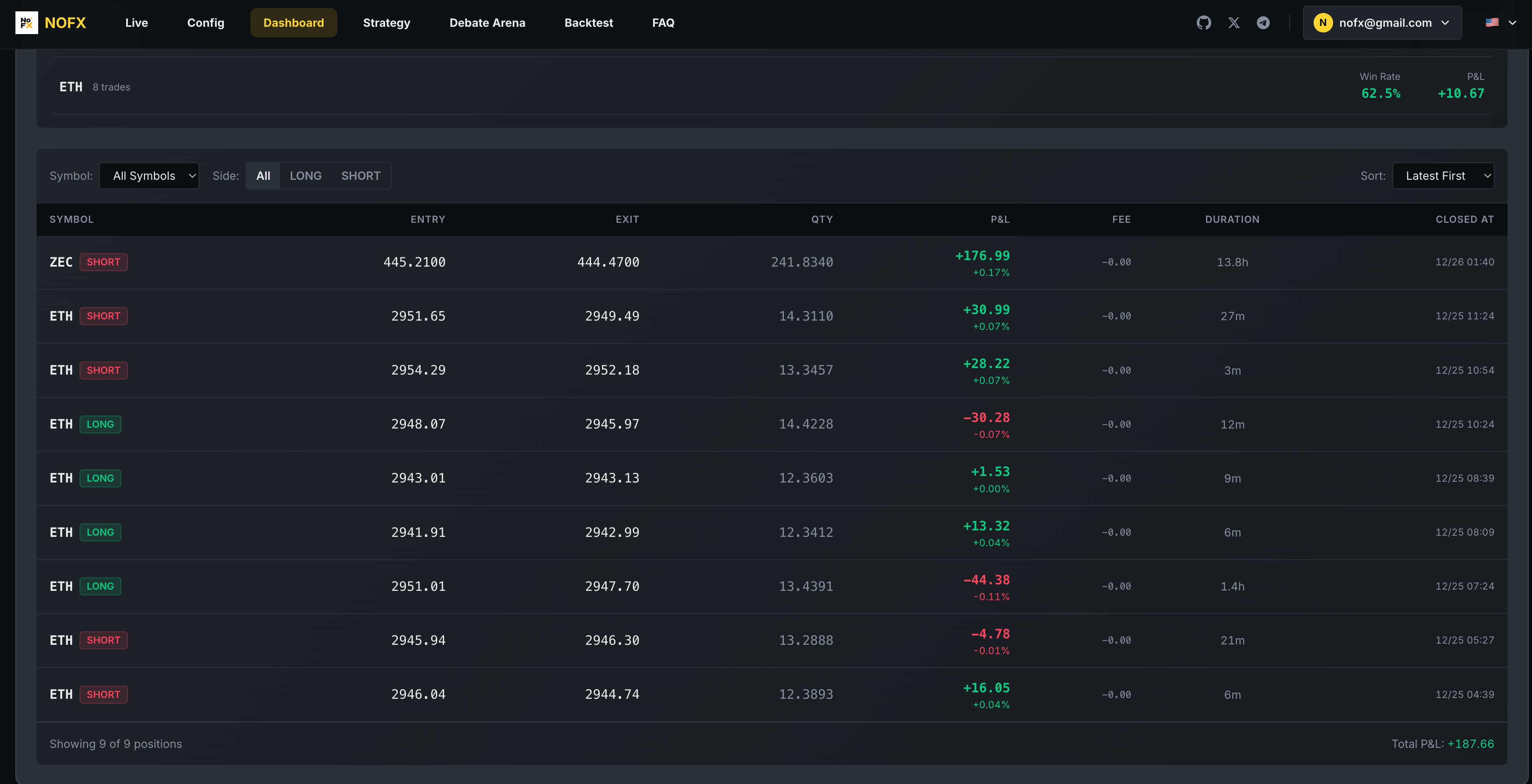Open the Latest First sort dropdown
The height and width of the screenshot is (784, 1532).
coord(1443,176)
